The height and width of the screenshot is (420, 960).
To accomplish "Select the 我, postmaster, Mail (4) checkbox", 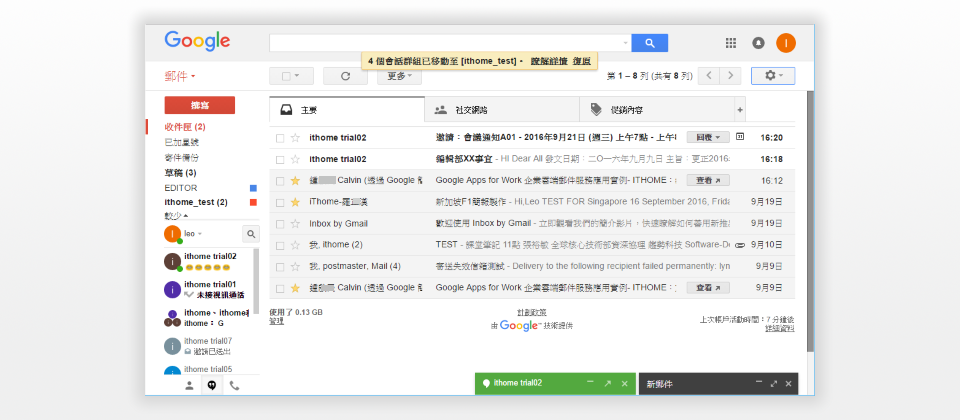I will pyautogui.click(x=280, y=267).
